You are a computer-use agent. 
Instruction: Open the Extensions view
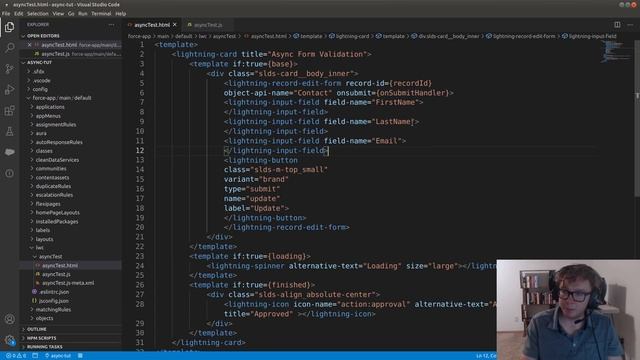[x=9, y=111]
